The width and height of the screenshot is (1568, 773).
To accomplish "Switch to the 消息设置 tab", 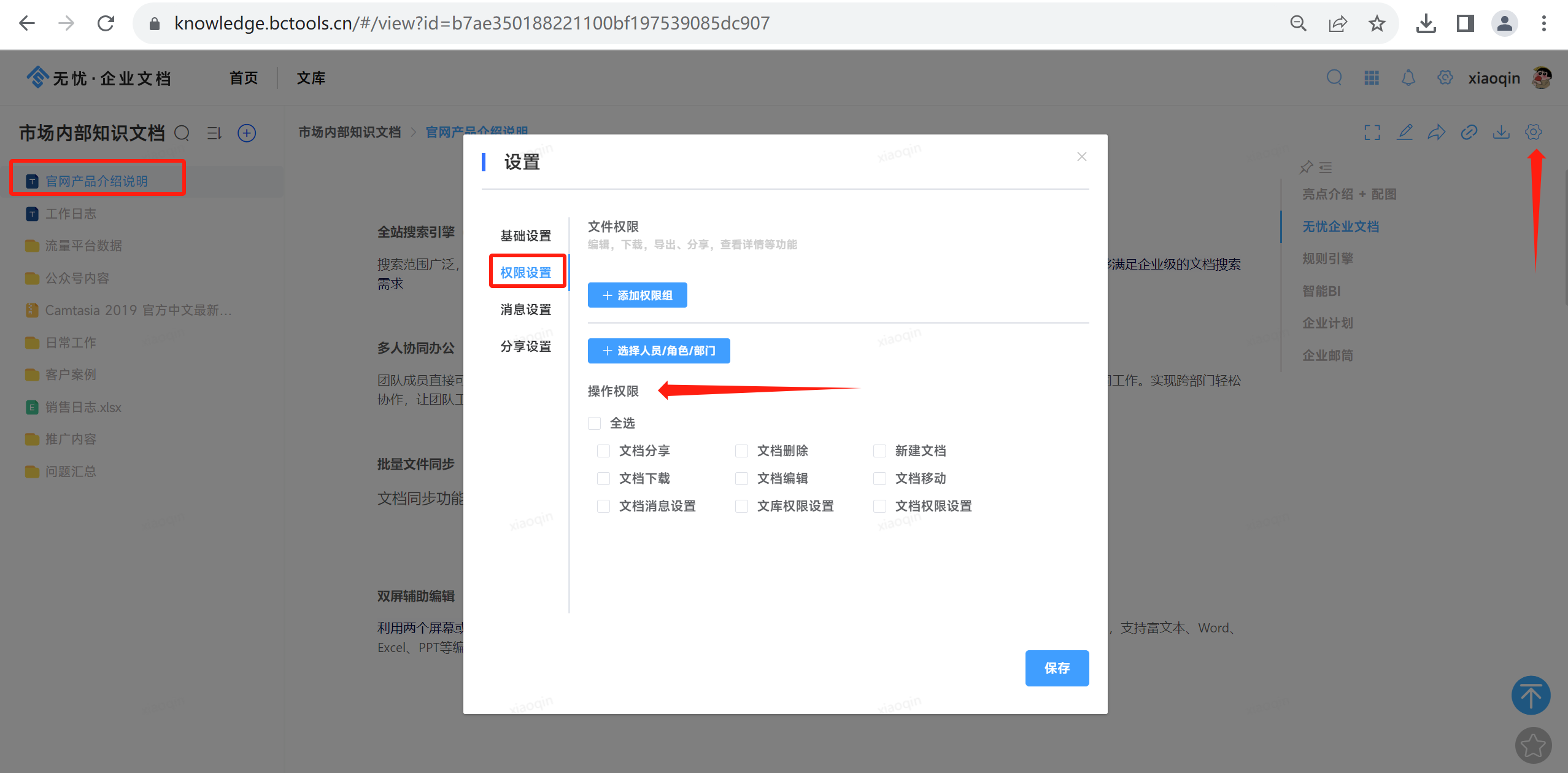I will pyautogui.click(x=525, y=309).
